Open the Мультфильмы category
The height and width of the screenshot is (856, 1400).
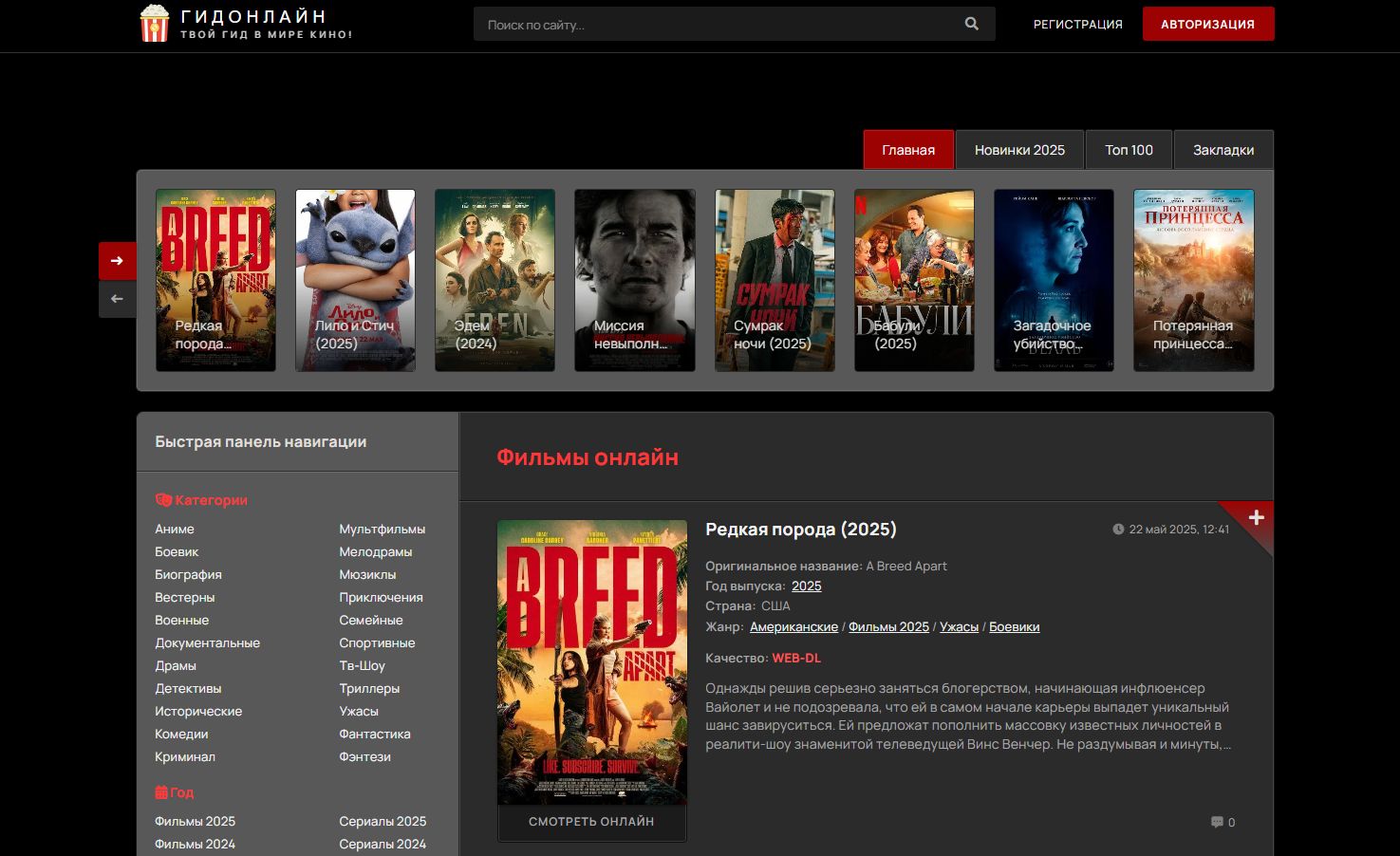tap(383, 530)
